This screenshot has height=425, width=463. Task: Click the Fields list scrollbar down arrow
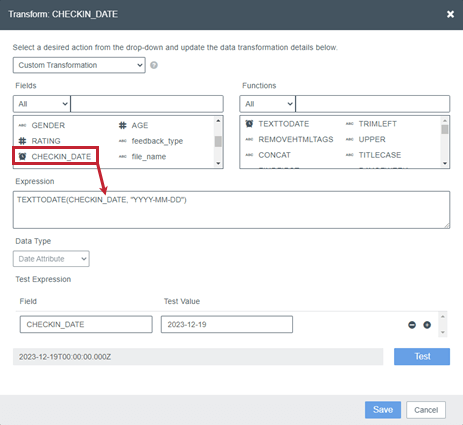click(x=218, y=163)
